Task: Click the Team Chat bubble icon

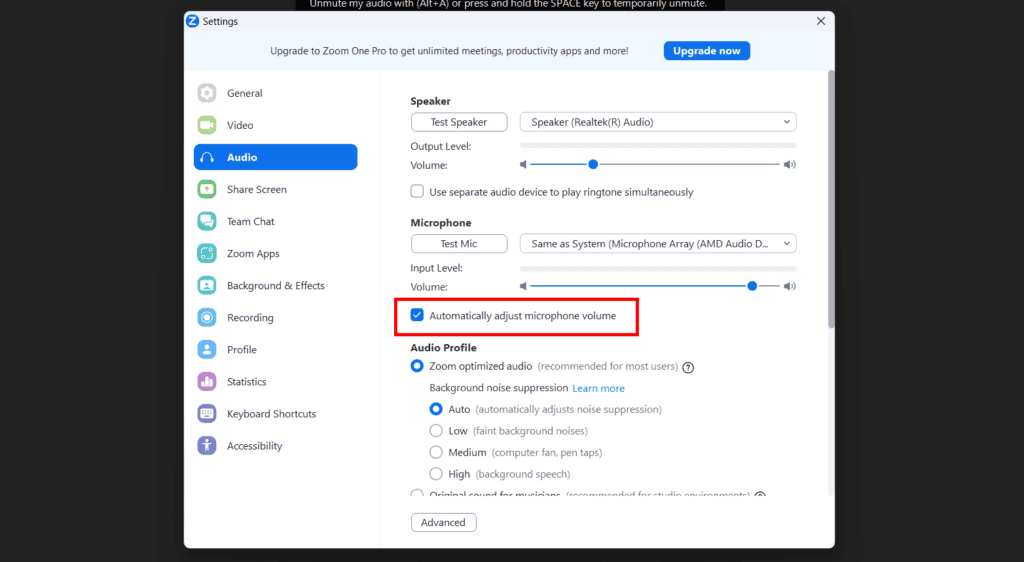Action: tap(207, 221)
